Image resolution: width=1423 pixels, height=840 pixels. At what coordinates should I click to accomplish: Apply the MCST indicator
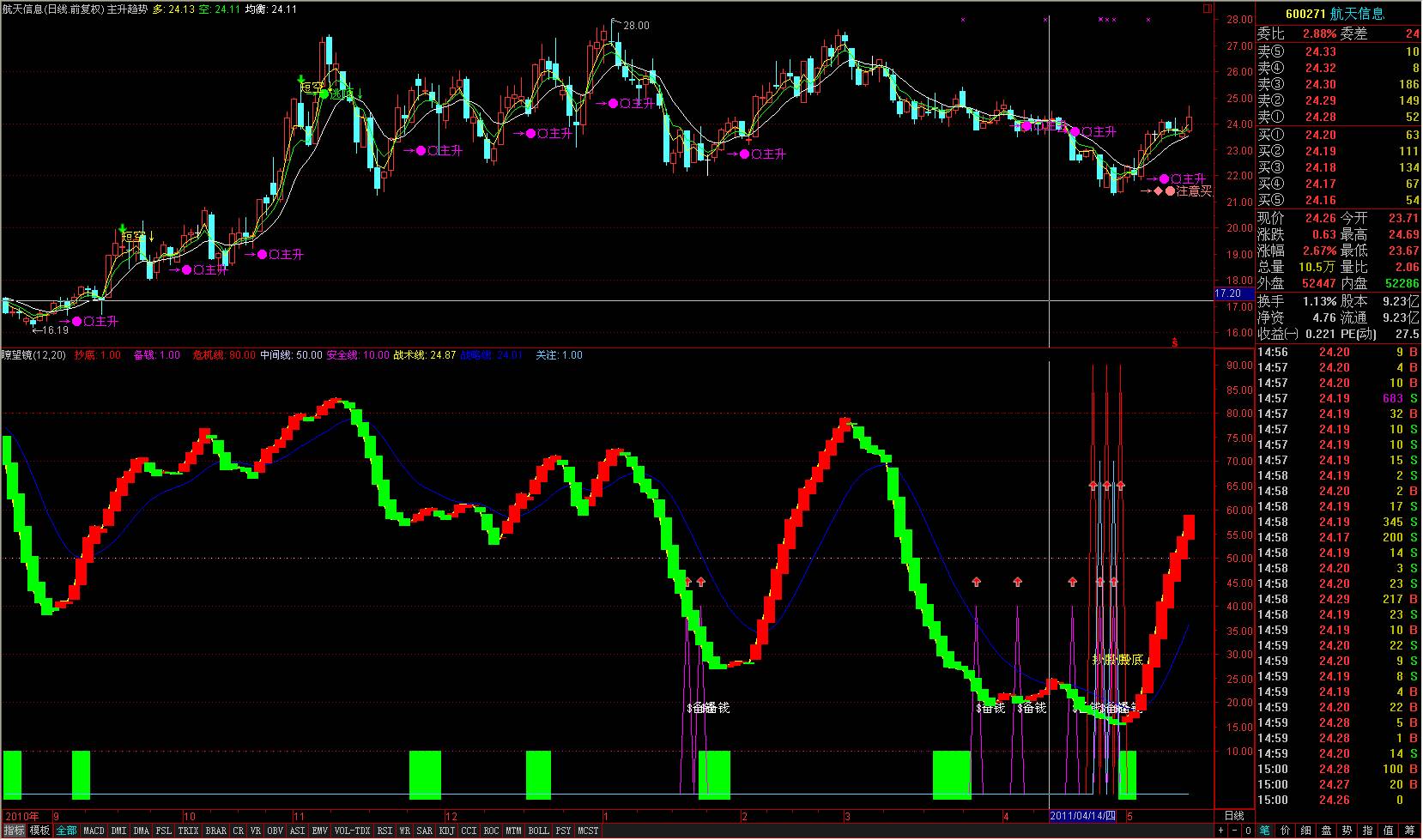pyautogui.click(x=589, y=831)
